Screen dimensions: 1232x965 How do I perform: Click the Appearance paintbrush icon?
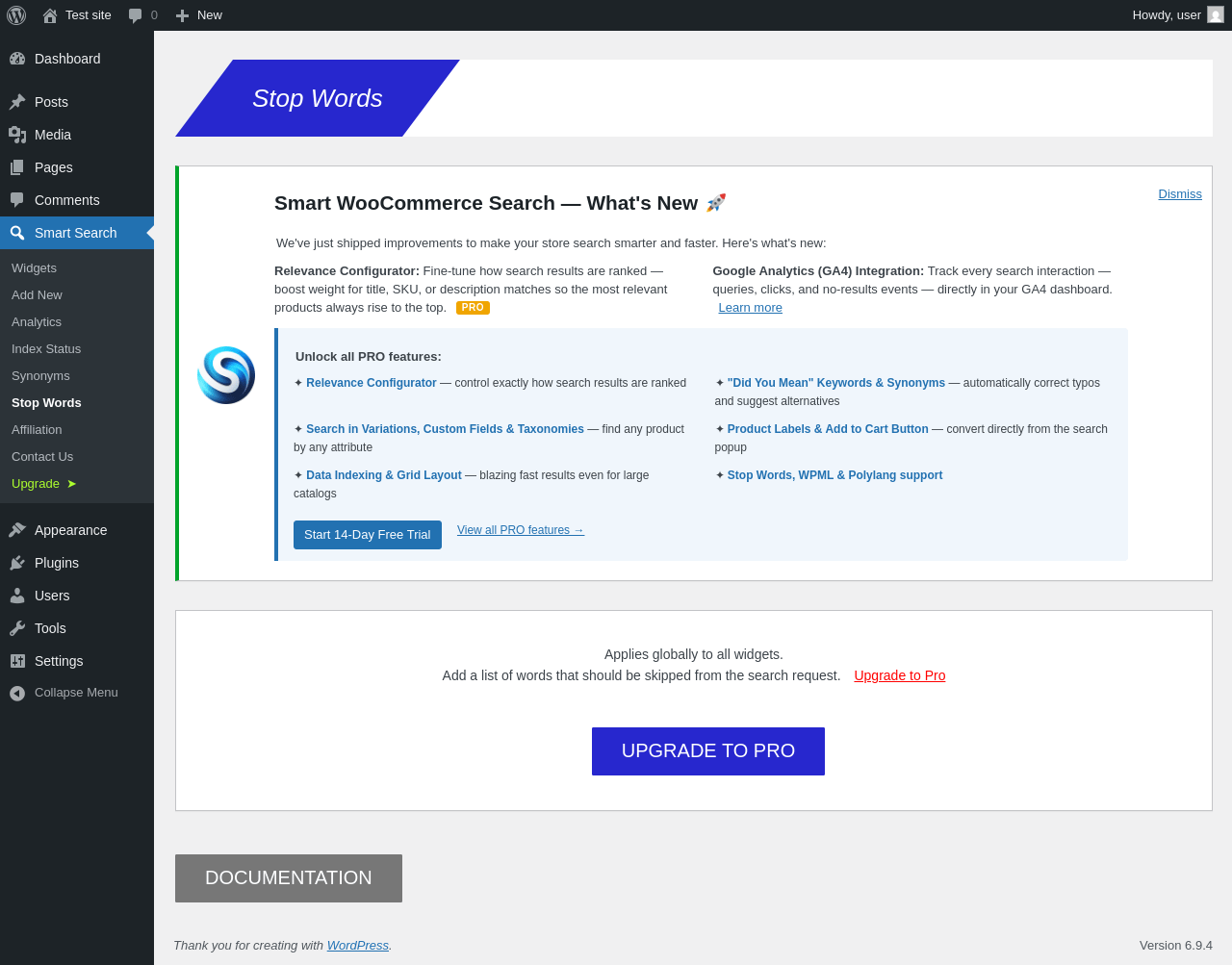click(x=17, y=530)
